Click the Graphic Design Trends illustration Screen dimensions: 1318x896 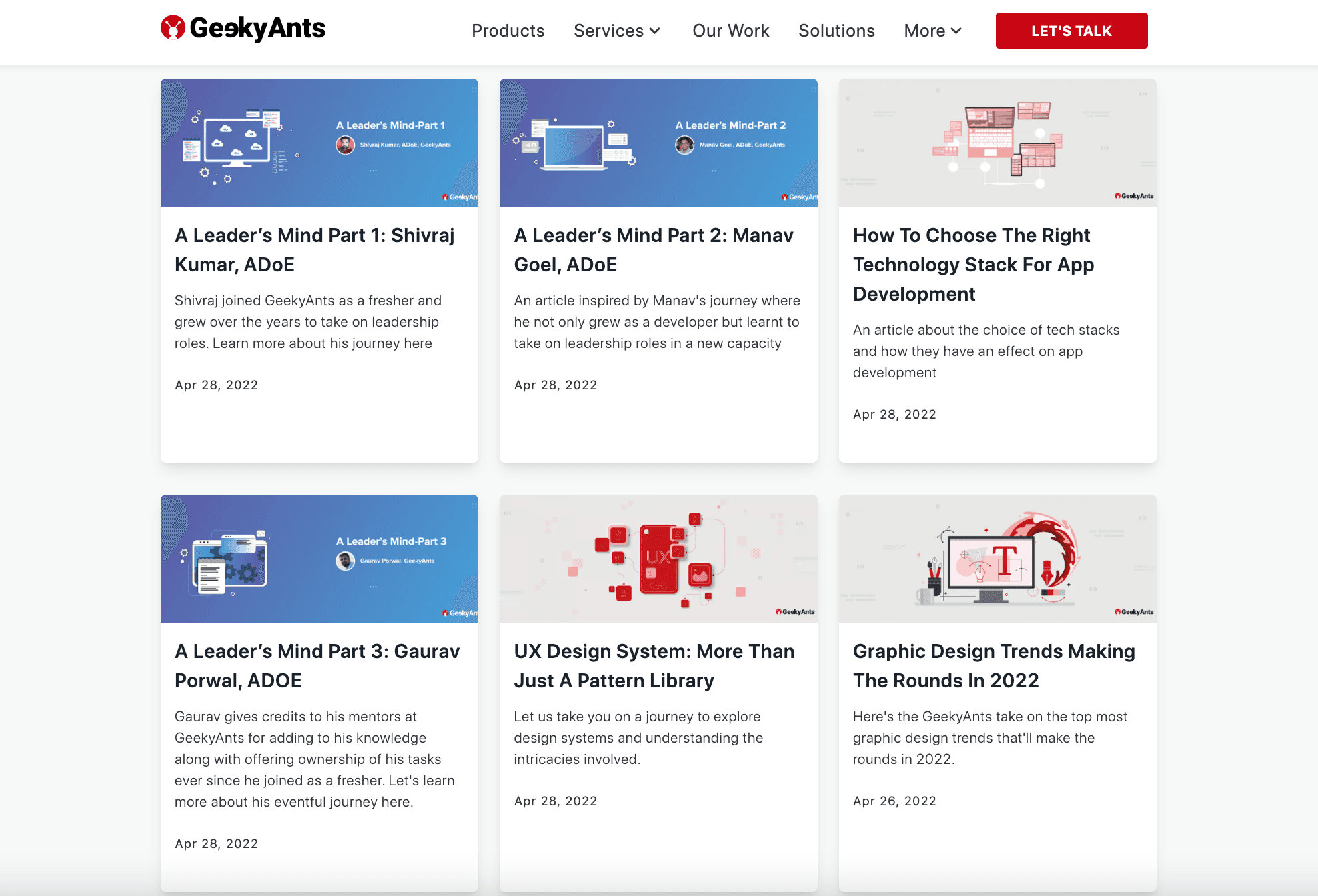coord(997,559)
